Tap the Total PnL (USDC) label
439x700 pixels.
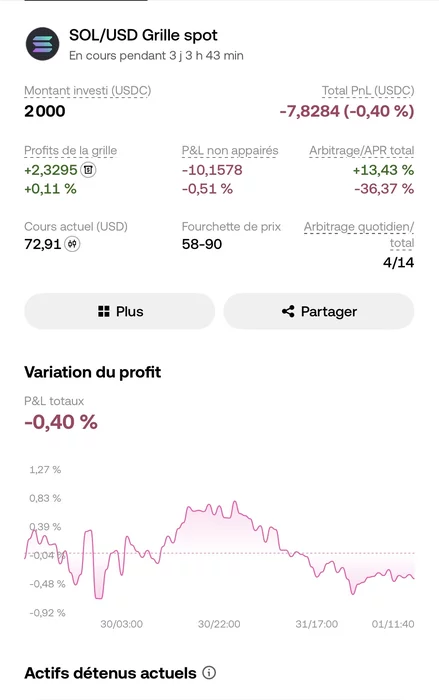click(x=368, y=91)
